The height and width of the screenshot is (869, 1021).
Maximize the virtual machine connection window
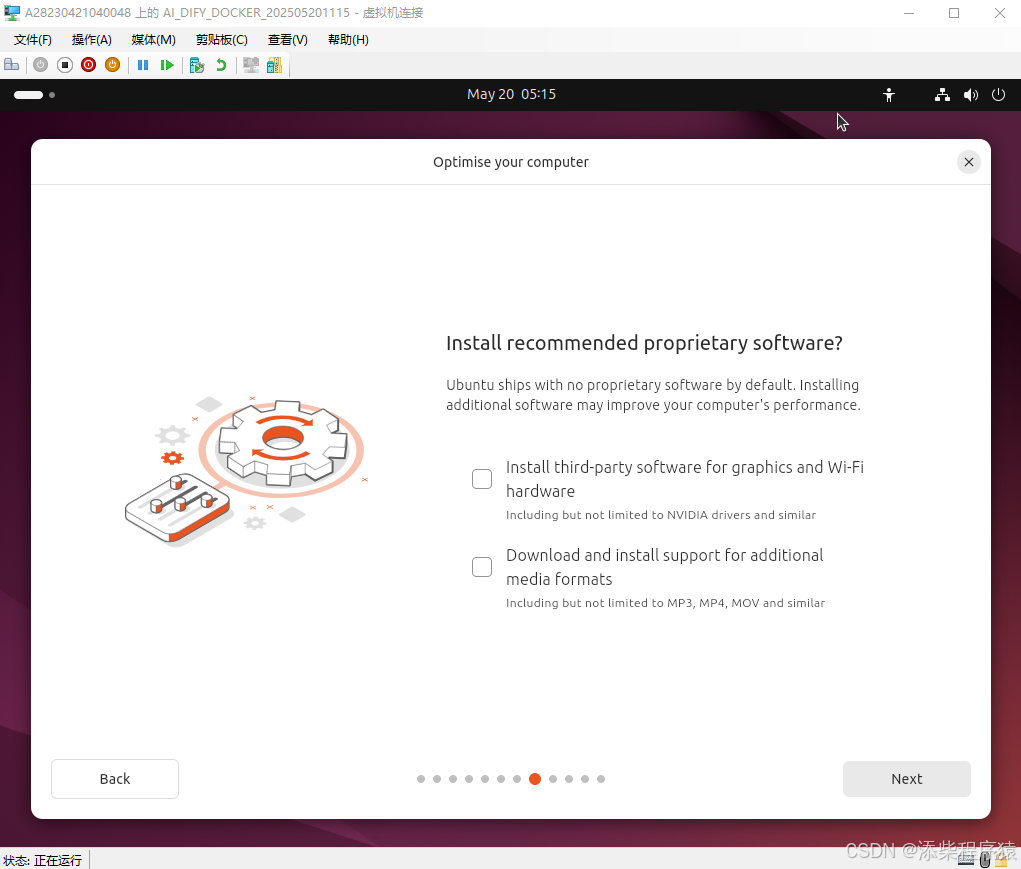tap(954, 13)
